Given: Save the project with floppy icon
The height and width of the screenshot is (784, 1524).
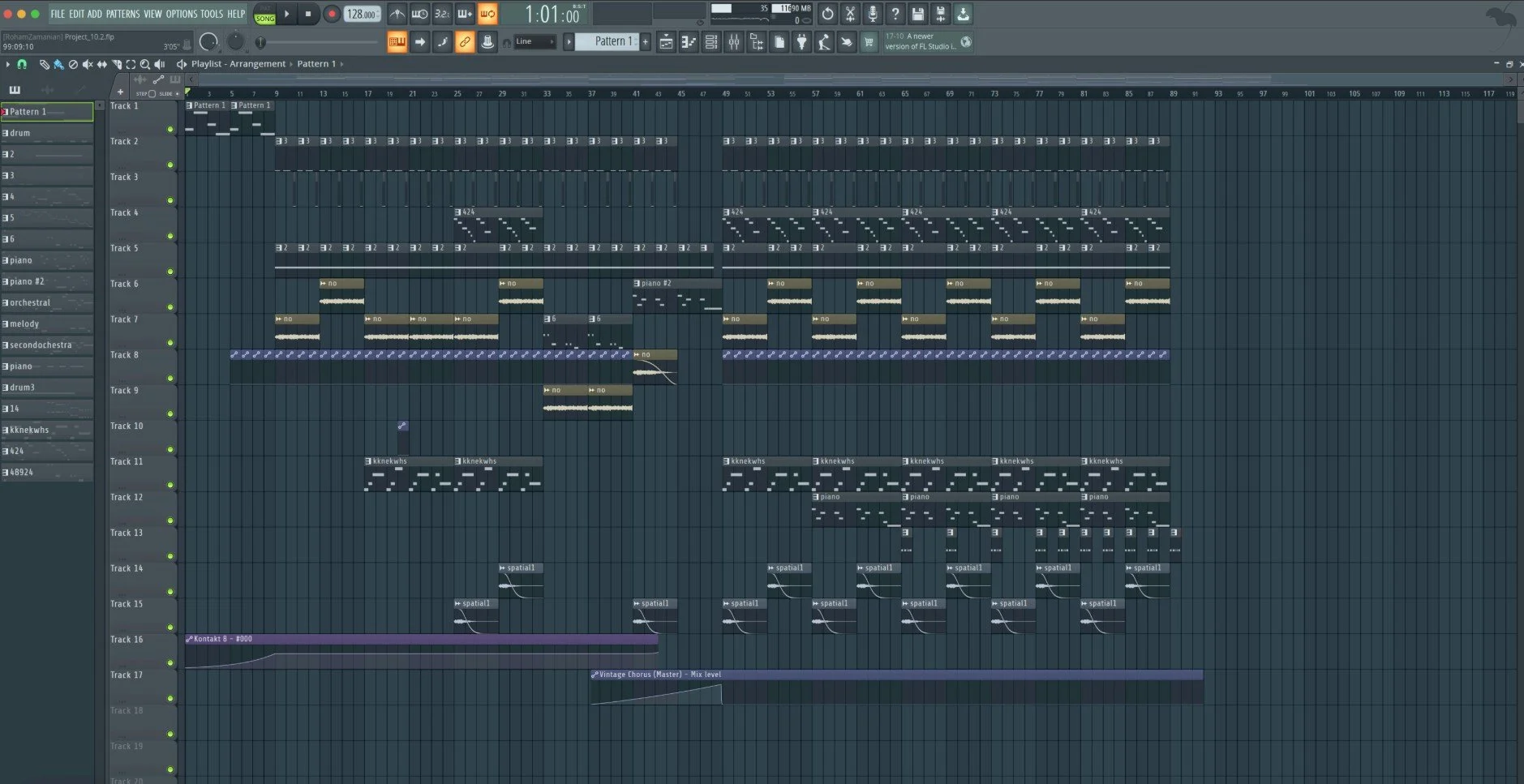Looking at the screenshot, I should 918,14.
